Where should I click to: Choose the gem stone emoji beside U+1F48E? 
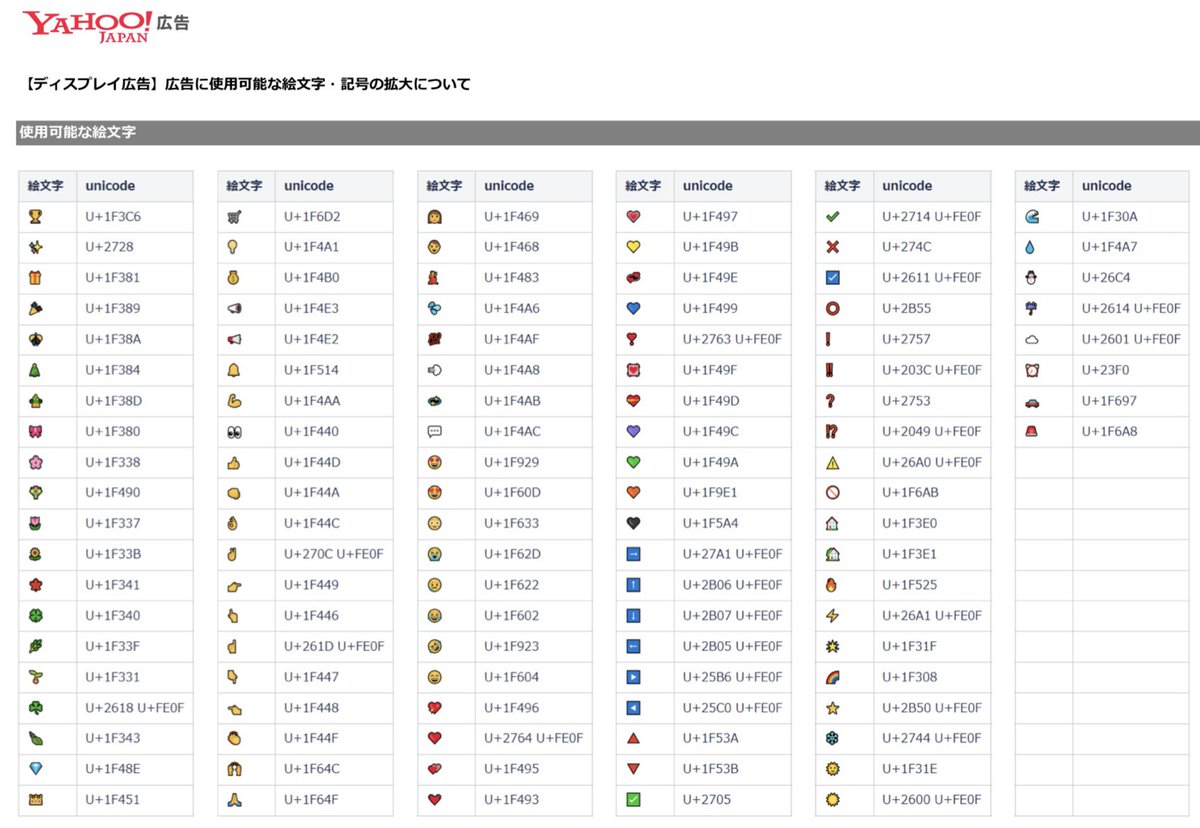tap(36, 769)
